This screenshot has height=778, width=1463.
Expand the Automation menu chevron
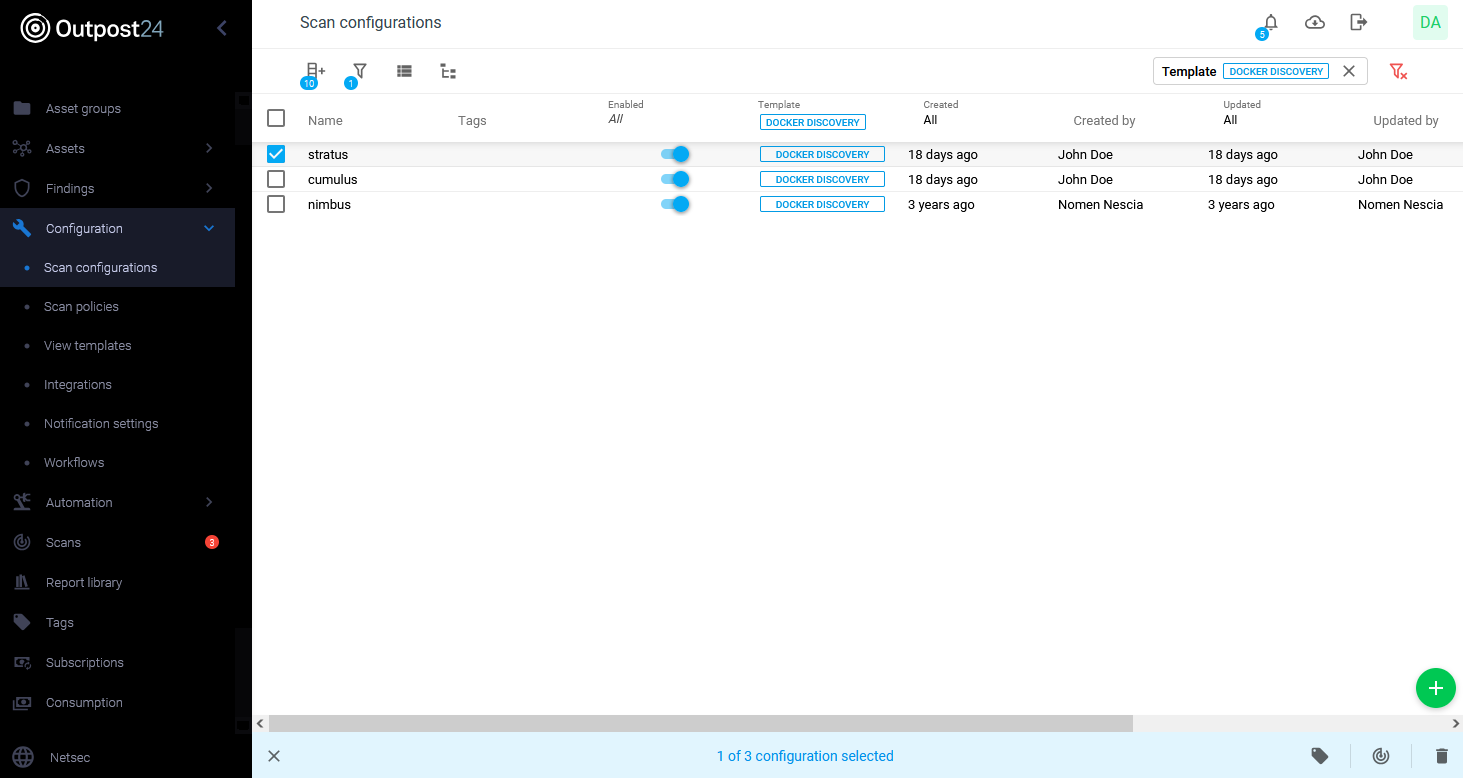click(209, 502)
